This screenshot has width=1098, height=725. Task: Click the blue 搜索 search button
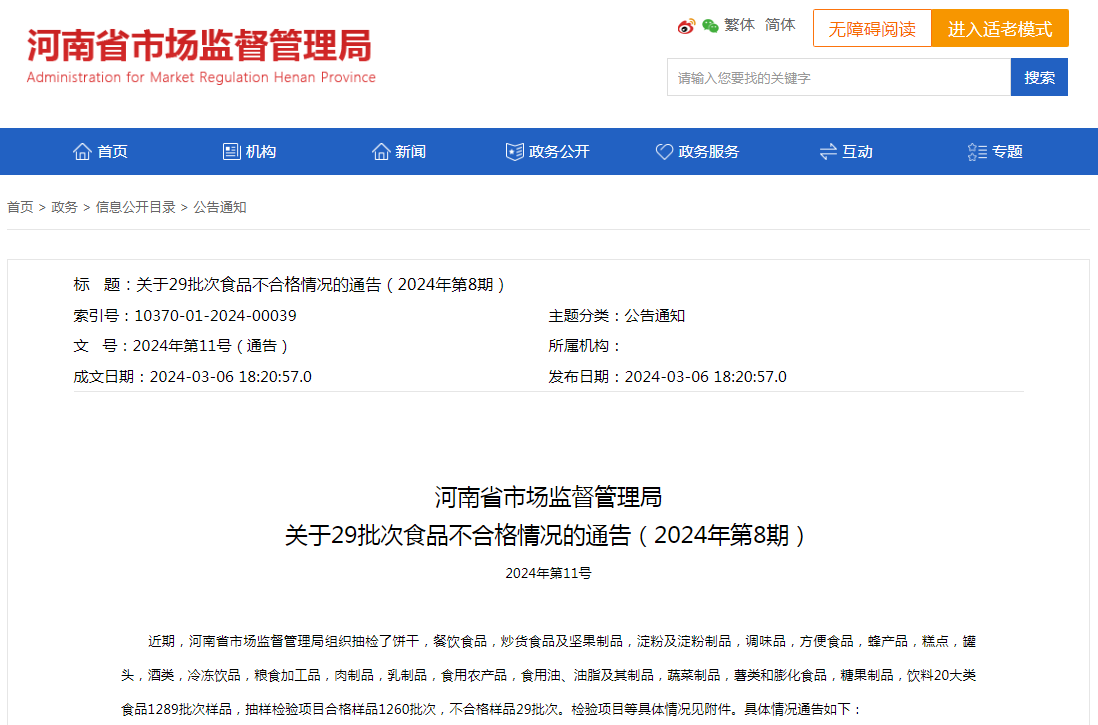[1039, 77]
